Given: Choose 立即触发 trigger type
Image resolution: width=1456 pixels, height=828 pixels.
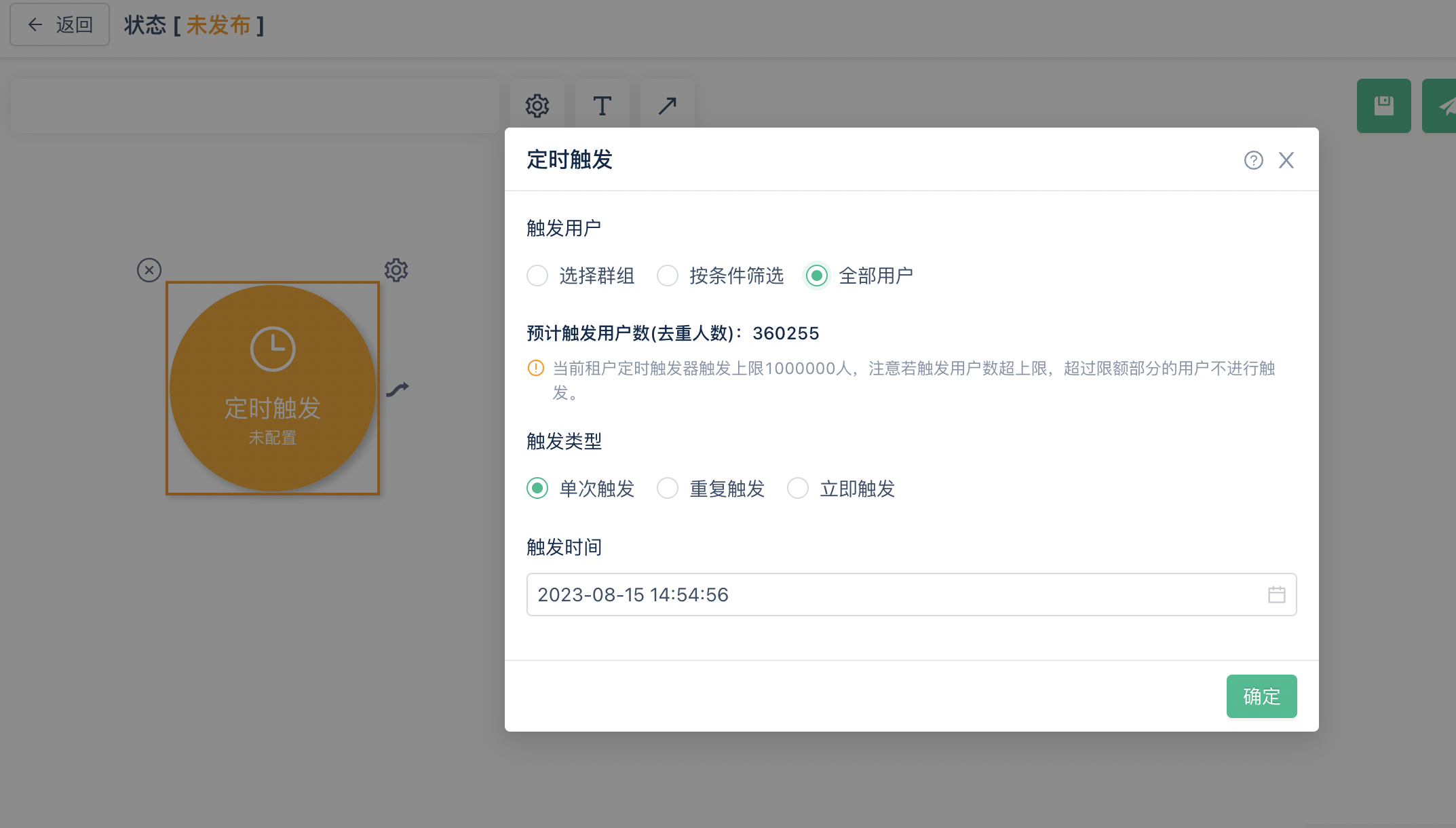Looking at the screenshot, I should point(841,489).
